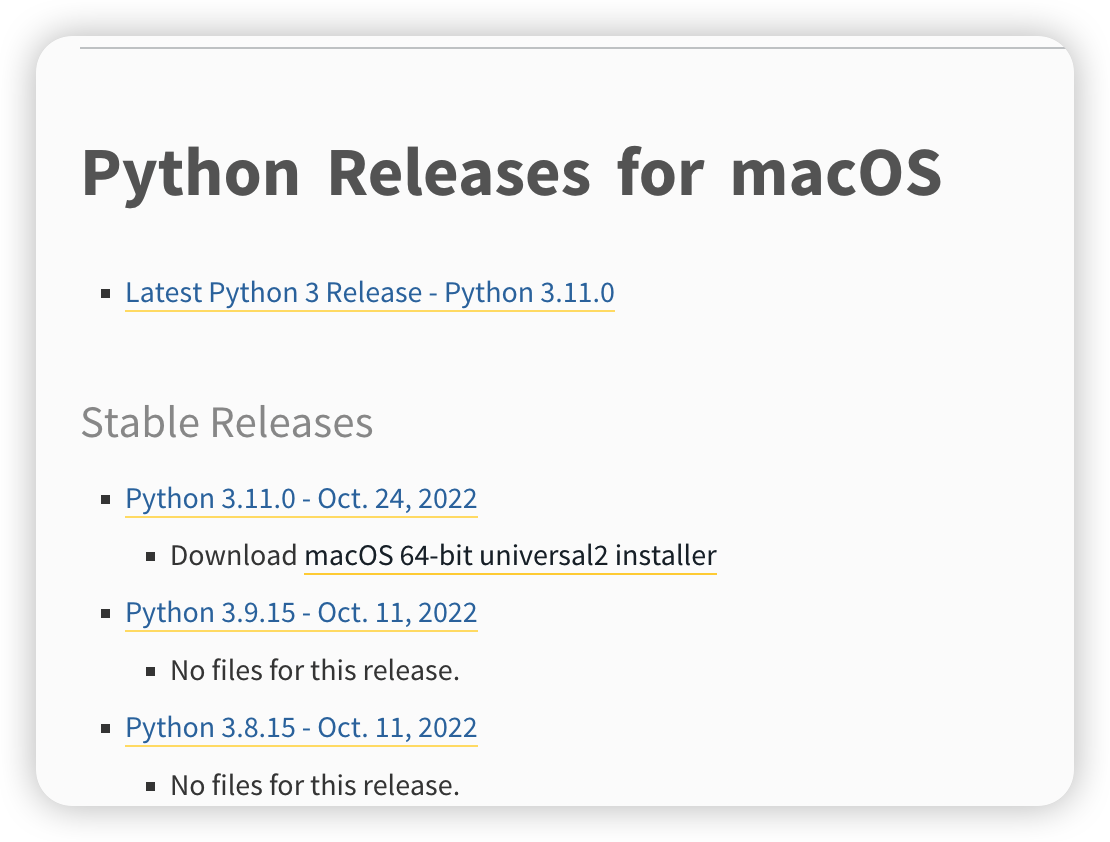Image resolution: width=1110 pixels, height=842 pixels.
Task: Click the bullet beside Latest Python 3 Release
Action: point(105,294)
